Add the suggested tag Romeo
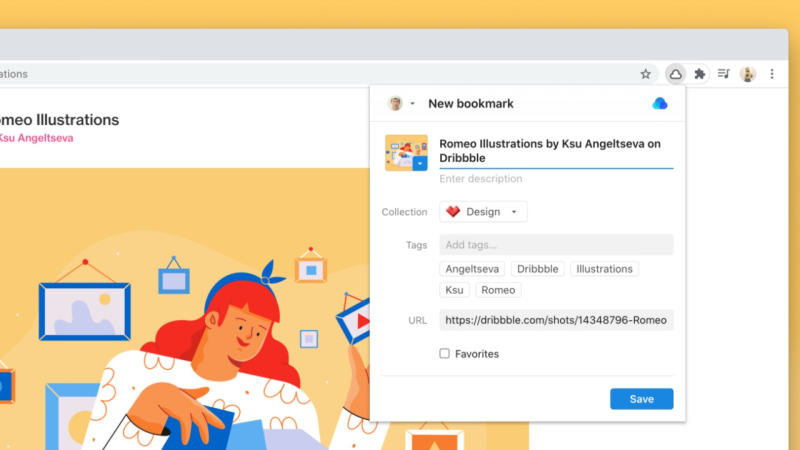Viewport: 800px width, 450px height. click(x=498, y=290)
